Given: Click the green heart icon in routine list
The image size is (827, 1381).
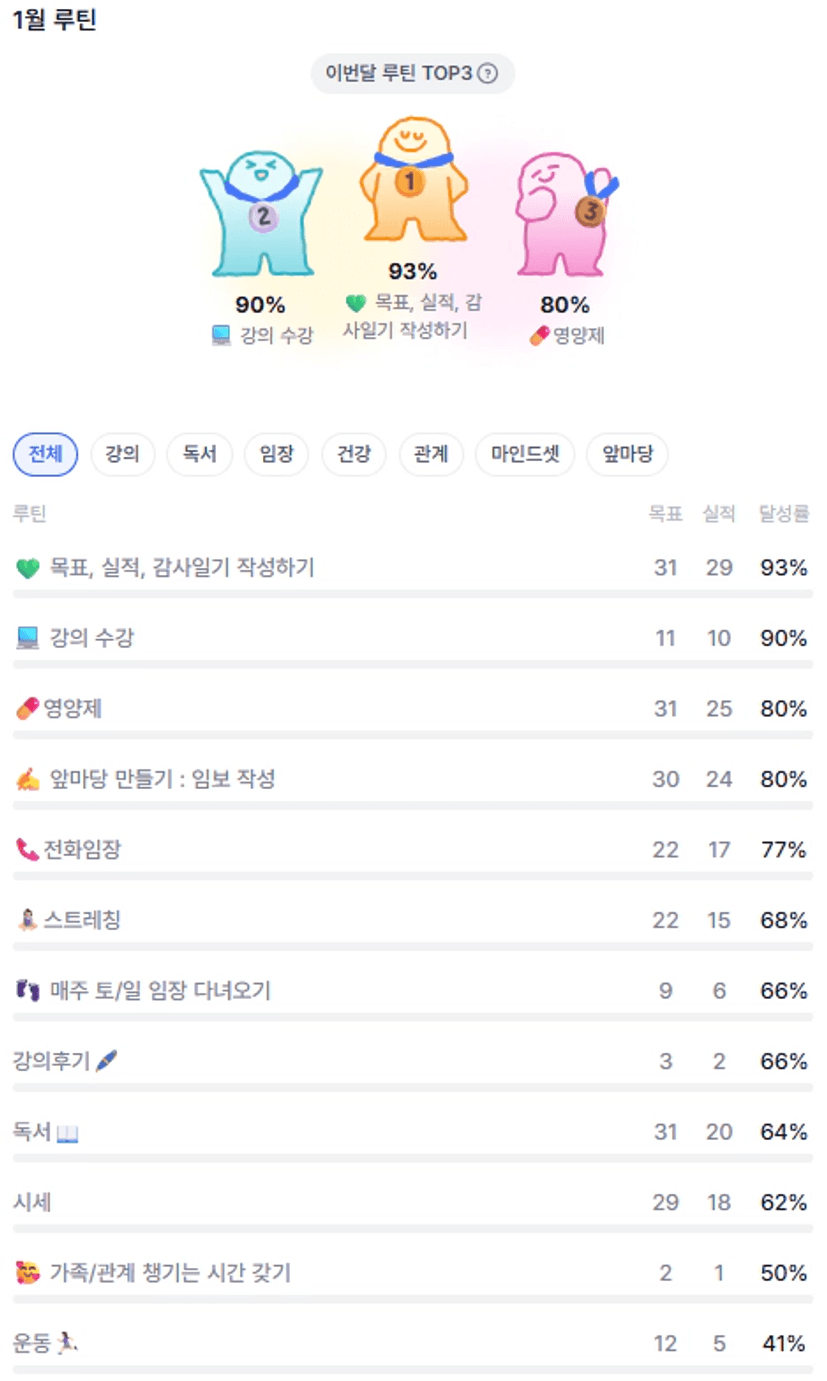Looking at the screenshot, I should (x=27, y=569).
